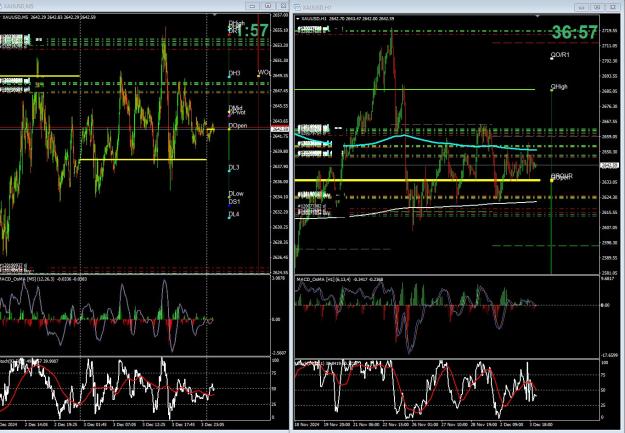625x433 pixels.
Task: Select the DS1 label on M5 chart
Action: (x=234, y=202)
